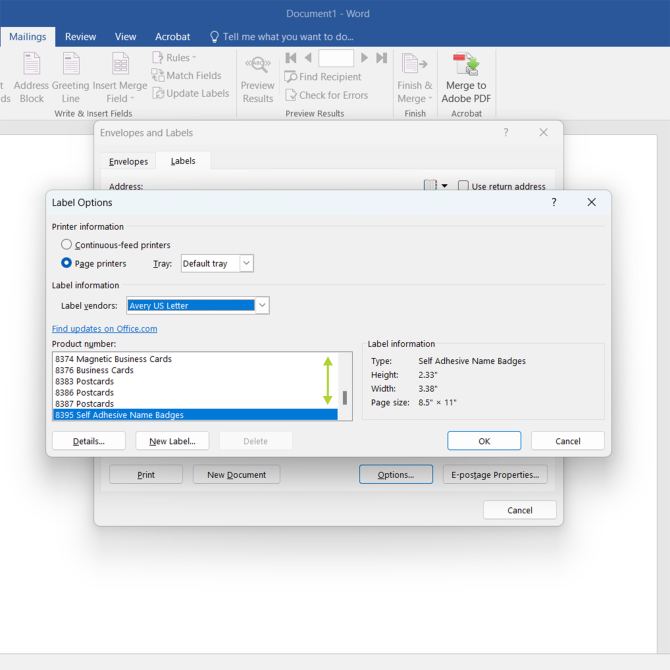Screen dimensions: 670x670
Task: Go to first record arrow
Action: (x=291, y=58)
